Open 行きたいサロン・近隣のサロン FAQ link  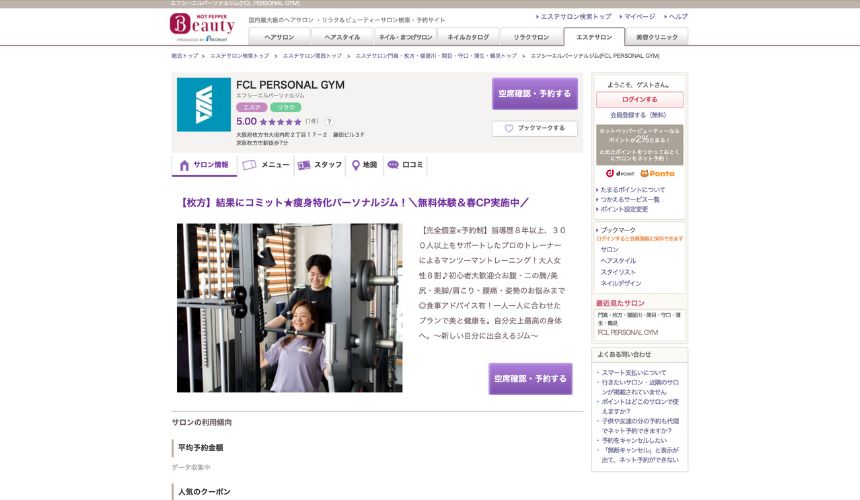[640, 387]
